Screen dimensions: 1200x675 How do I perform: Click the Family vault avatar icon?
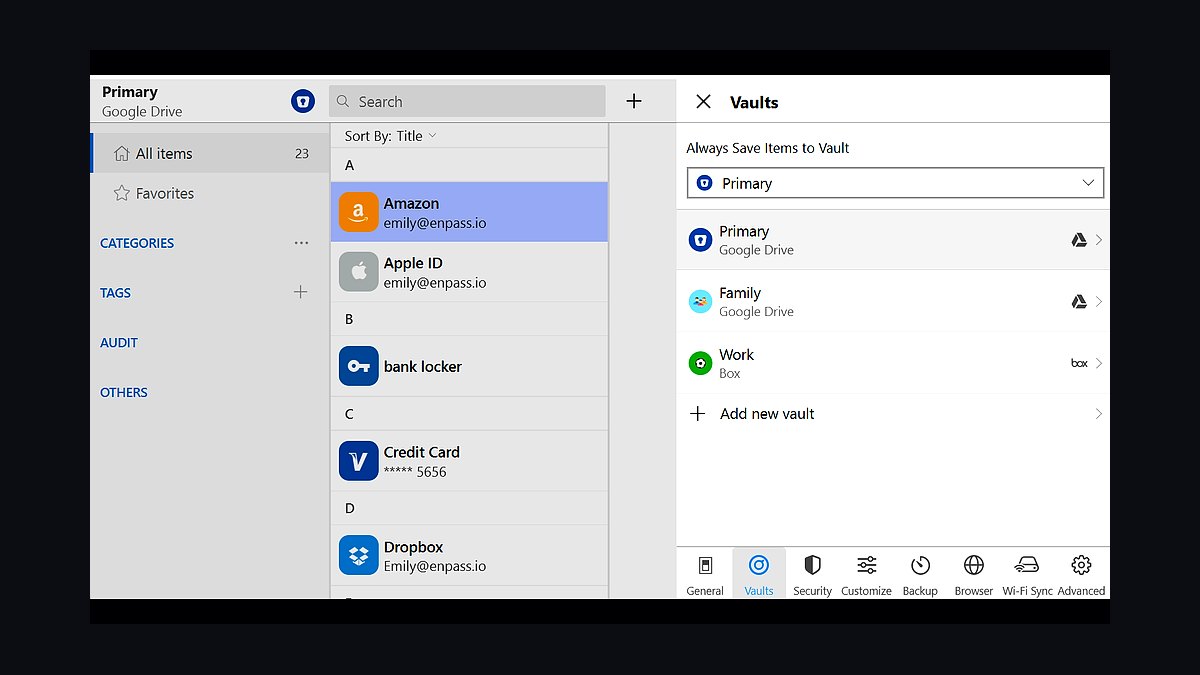(700, 301)
